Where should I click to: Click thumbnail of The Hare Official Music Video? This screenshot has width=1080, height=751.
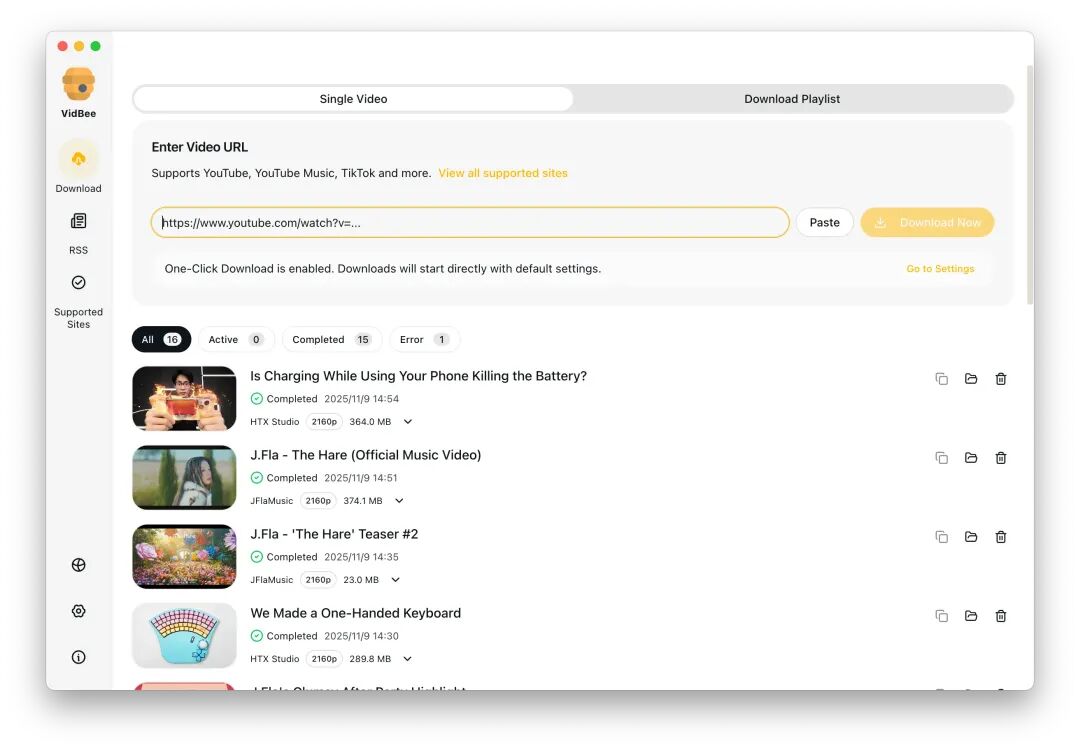point(184,477)
